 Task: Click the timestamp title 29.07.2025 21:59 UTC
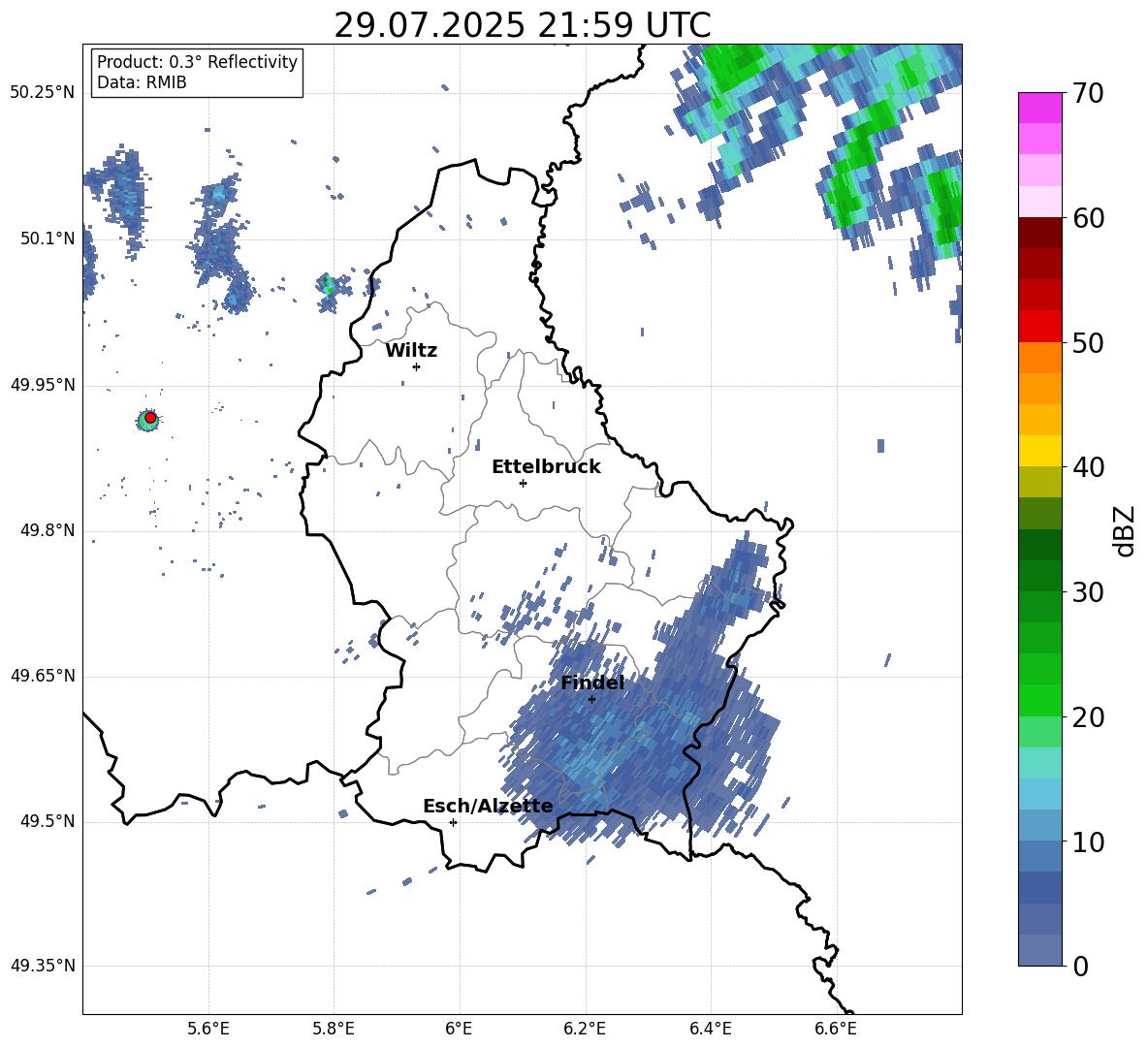(522, 25)
